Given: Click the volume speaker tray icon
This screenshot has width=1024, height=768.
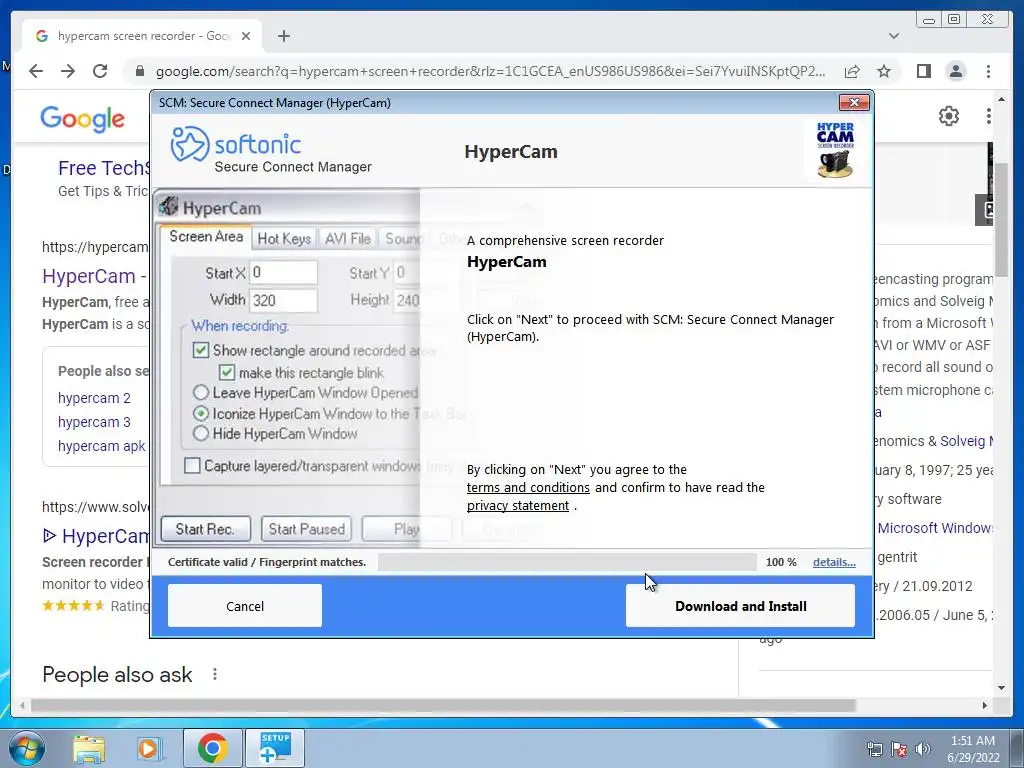Looking at the screenshot, I should click(923, 749).
